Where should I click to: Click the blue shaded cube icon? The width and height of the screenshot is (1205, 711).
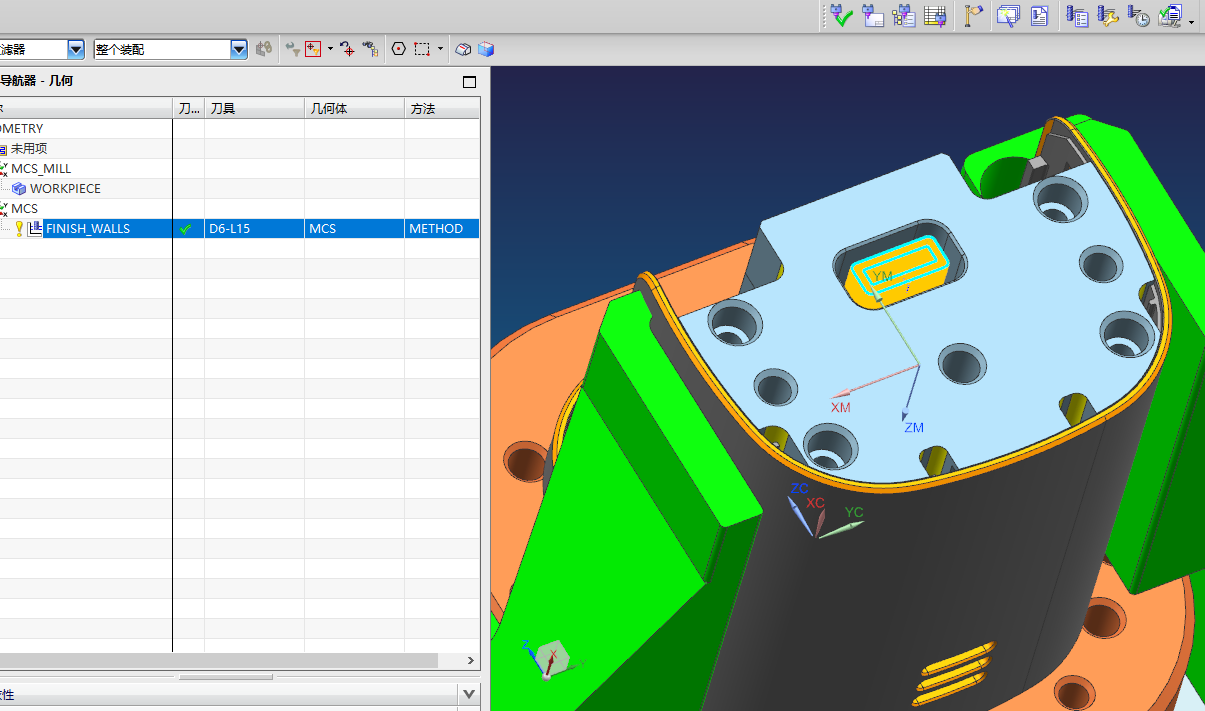point(486,48)
